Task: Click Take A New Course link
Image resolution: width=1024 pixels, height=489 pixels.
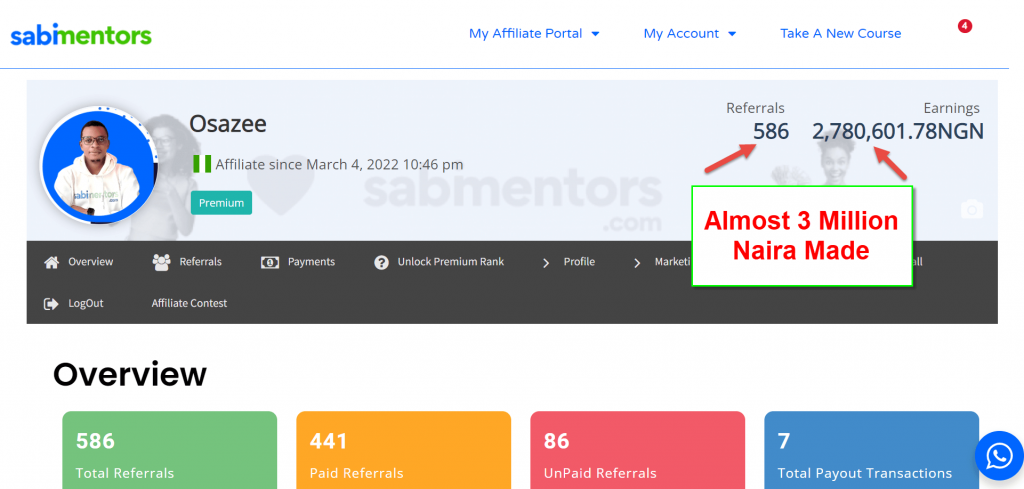Action: tap(840, 33)
